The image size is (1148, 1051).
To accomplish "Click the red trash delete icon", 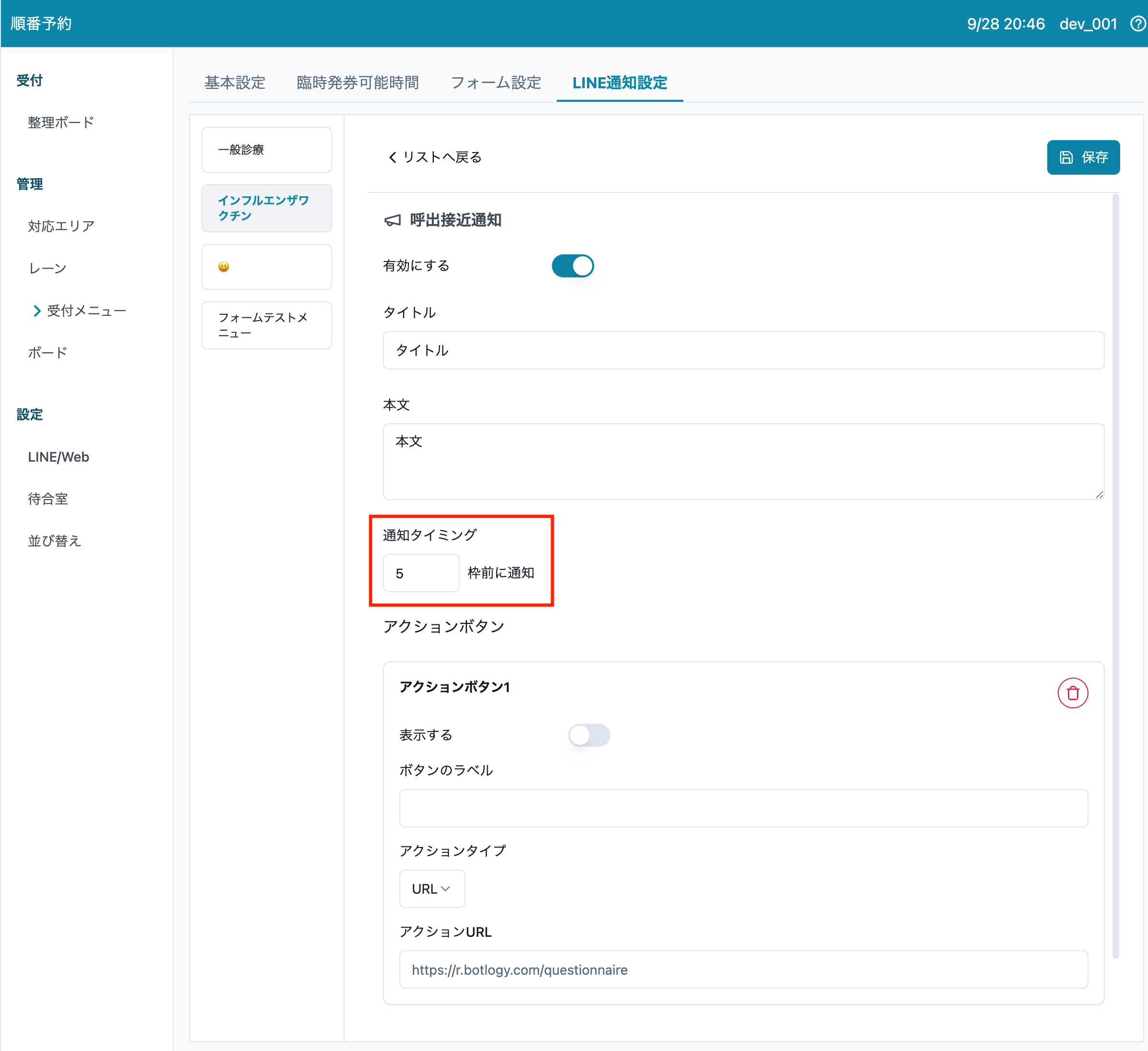I will (1072, 693).
